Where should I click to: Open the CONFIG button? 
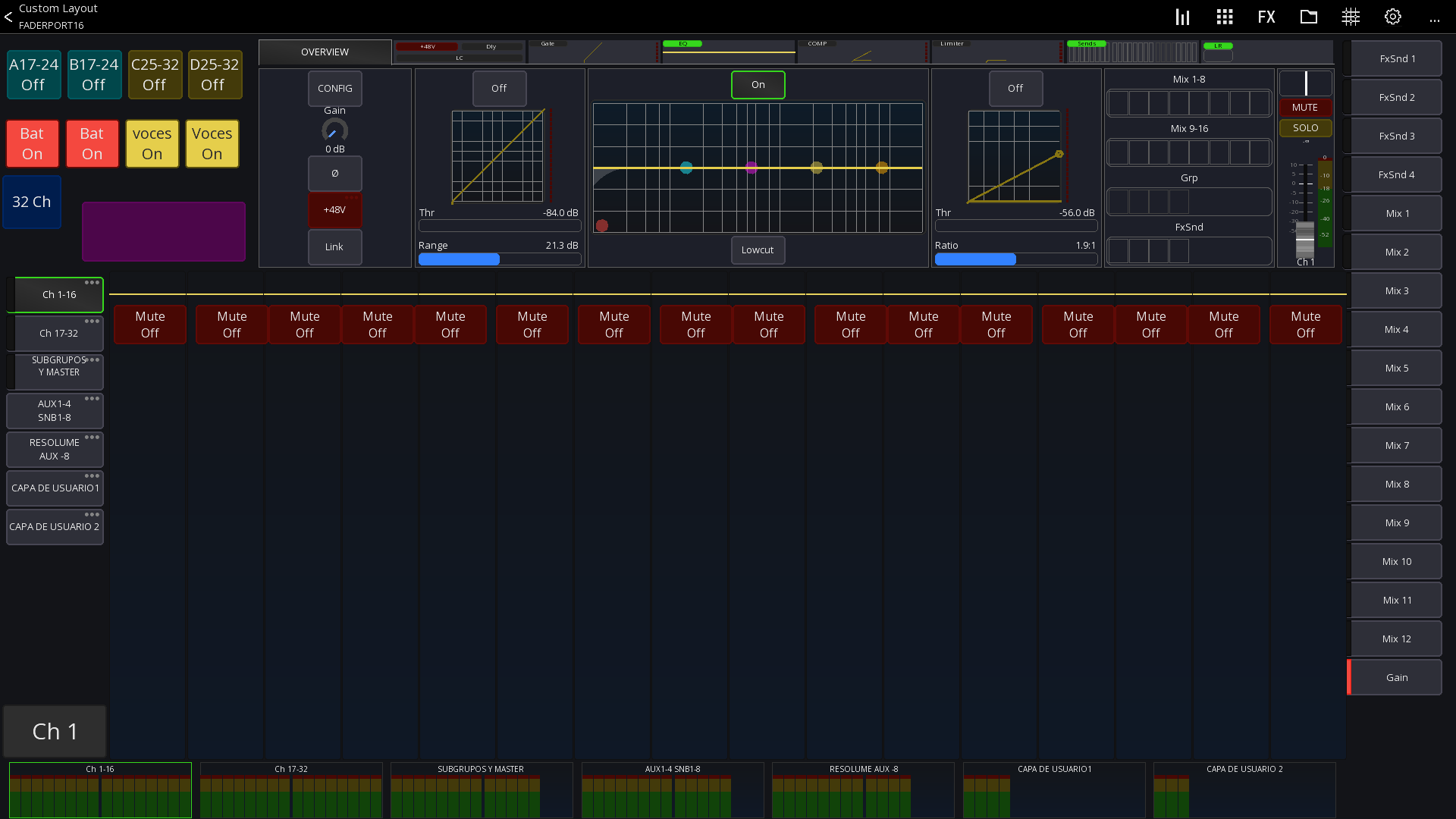tap(335, 89)
